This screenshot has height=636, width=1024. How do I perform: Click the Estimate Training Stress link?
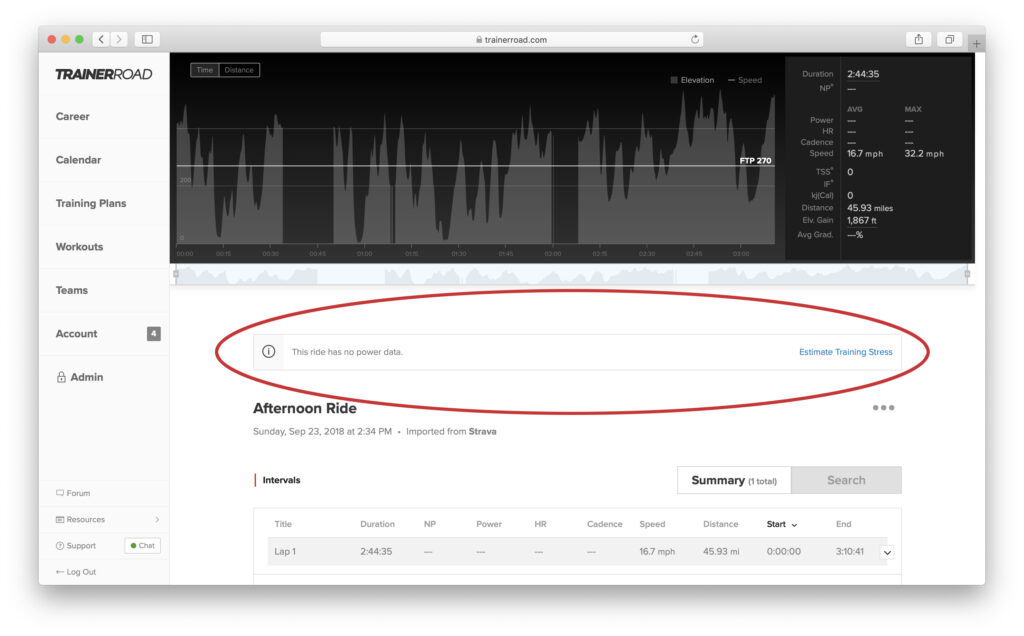[x=846, y=352]
